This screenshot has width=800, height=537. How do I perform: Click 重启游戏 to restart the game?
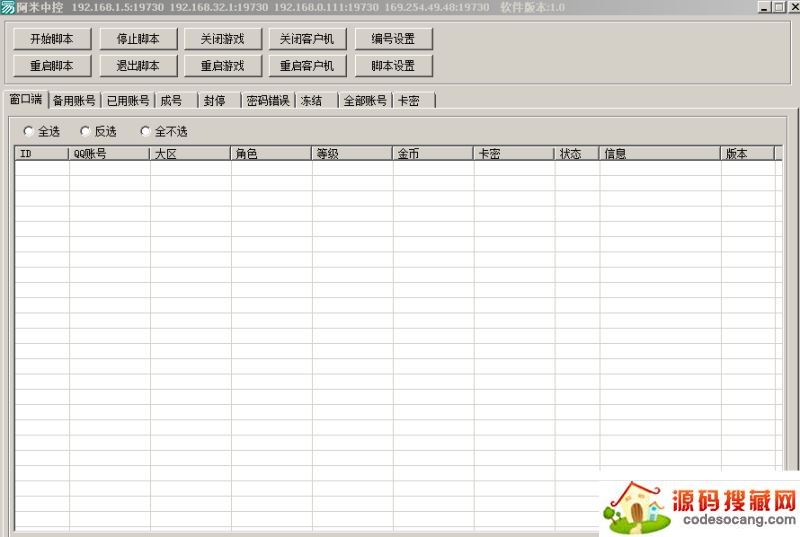(222, 66)
